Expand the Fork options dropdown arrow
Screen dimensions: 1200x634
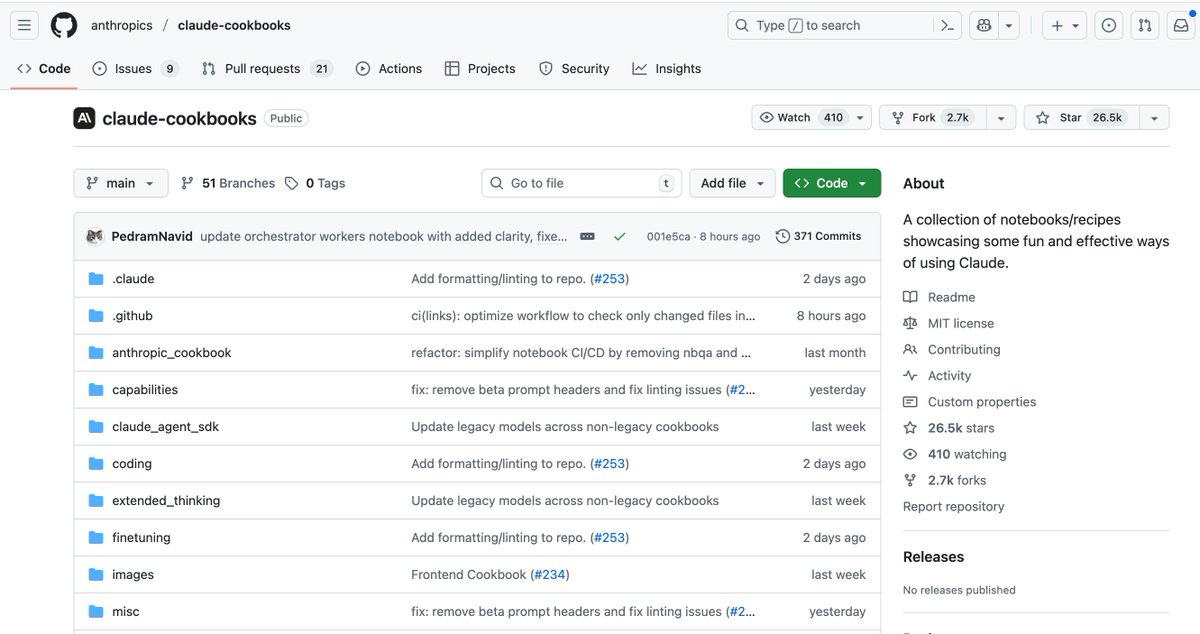pos(1001,117)
